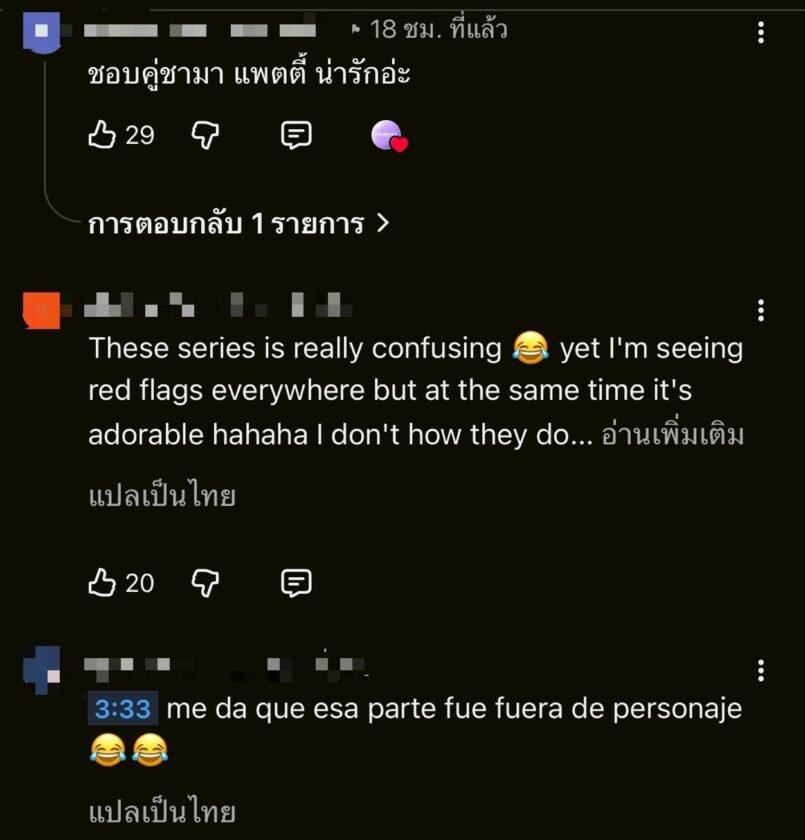The width and height of the screenshot is (805, 840).
Task: Open the orange avatar of English commenter
Action: click(x=42, y=310)
